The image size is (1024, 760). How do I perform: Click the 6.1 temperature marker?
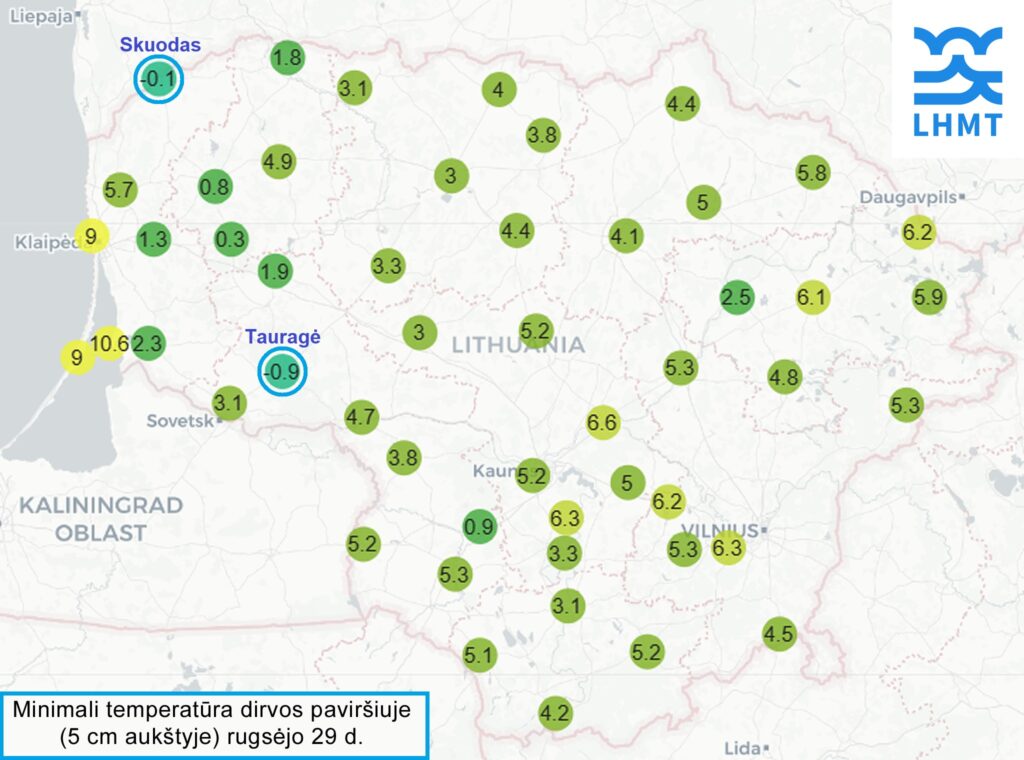pos(812,297)
